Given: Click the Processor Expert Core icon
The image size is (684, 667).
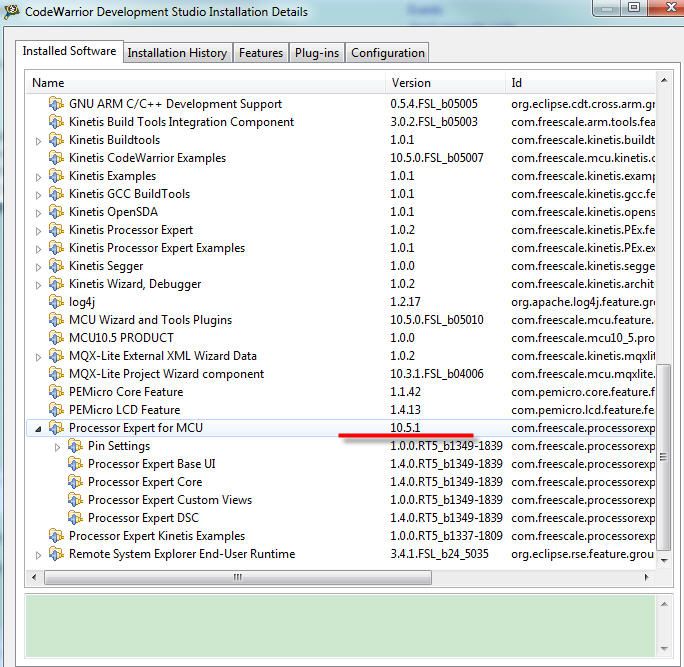Looking at the screenshot, I should pyautogui.click(x=75, y=482).
